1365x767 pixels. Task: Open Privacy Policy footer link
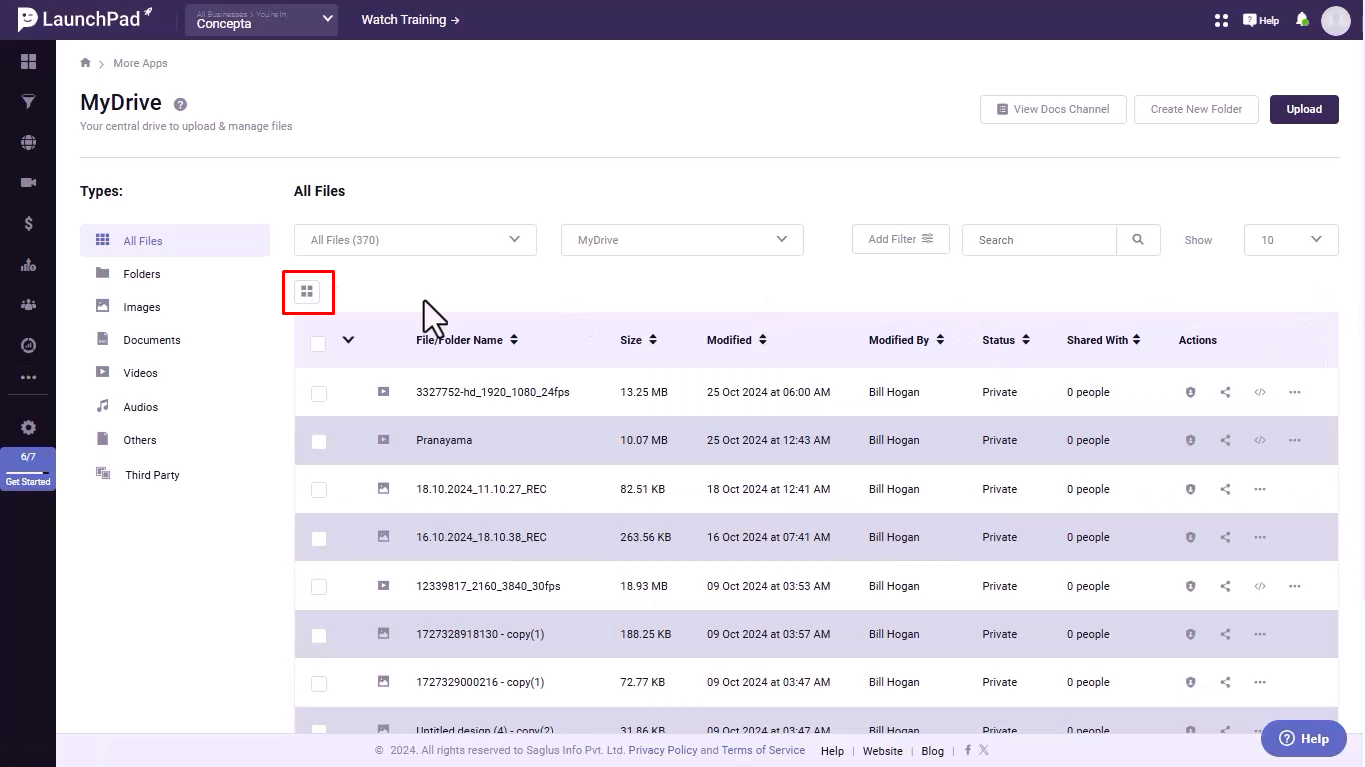click(x=663, y=750)
